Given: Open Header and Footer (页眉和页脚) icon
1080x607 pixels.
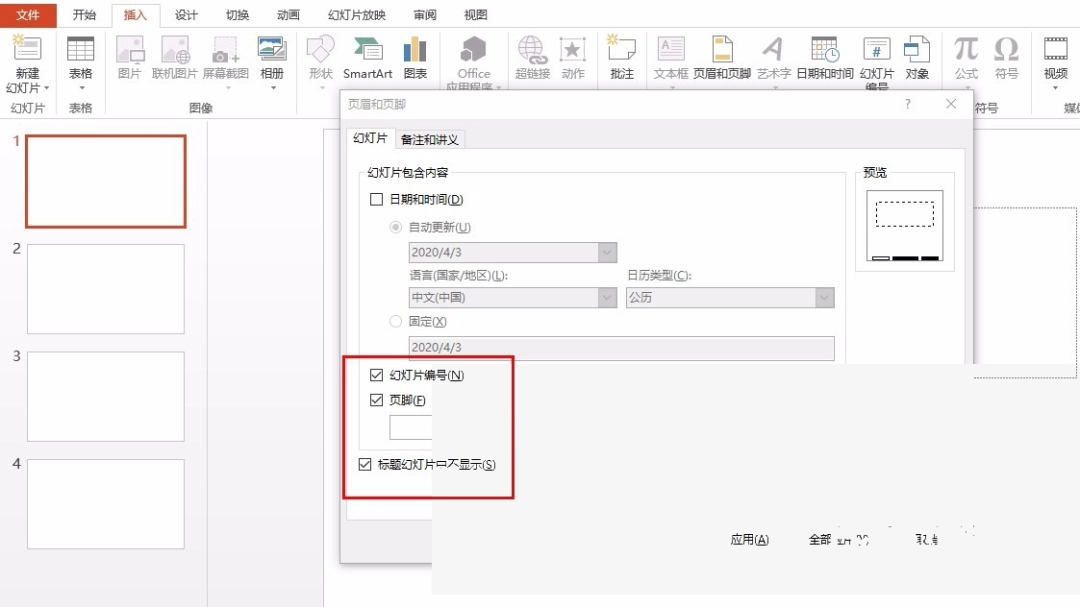Looking at the screenshot, I should click(x=722, y=50).
